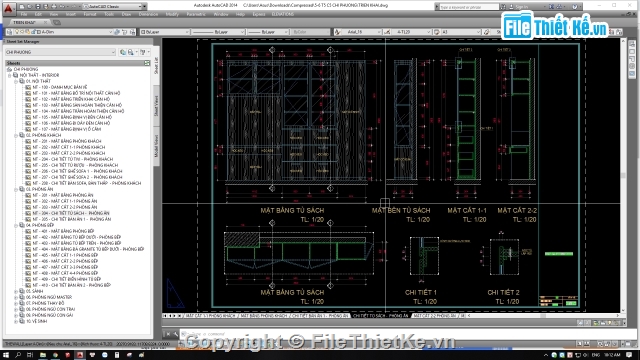This screenshot has width=640, height=360.
Task: Click the Dimension Style icon beside A-TL20
Action: [x=387, y=32]
